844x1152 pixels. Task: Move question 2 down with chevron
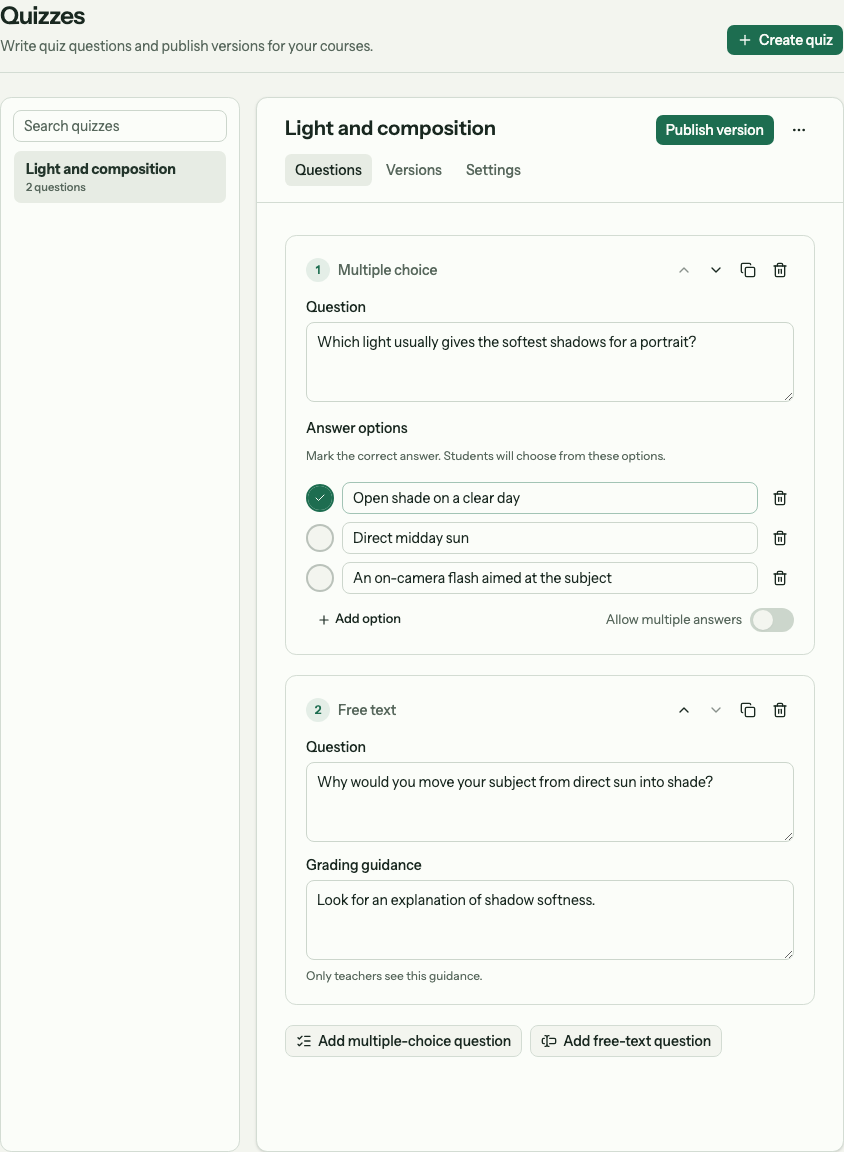715,710
